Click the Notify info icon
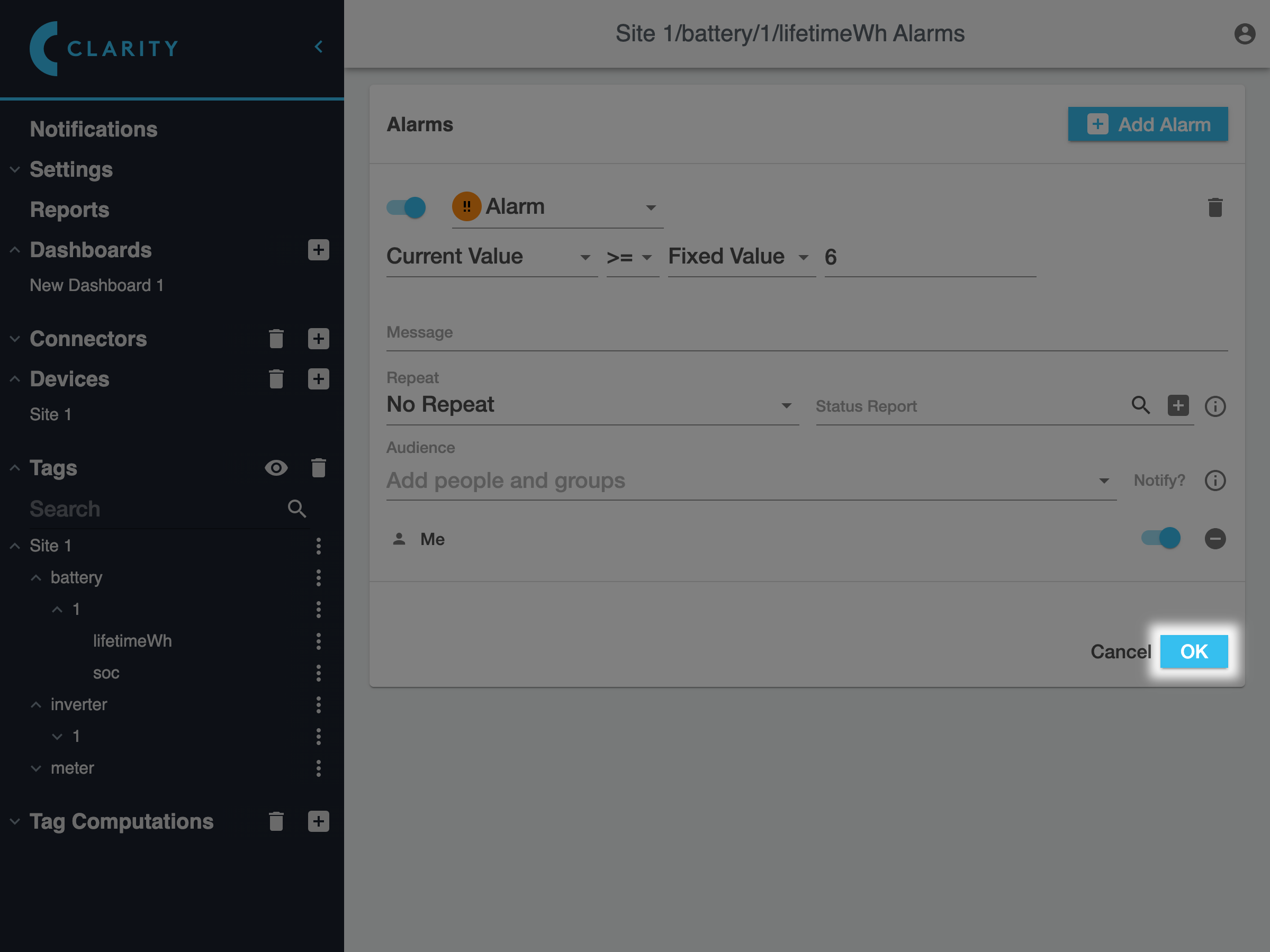1270x952 pixels. 1214,480
